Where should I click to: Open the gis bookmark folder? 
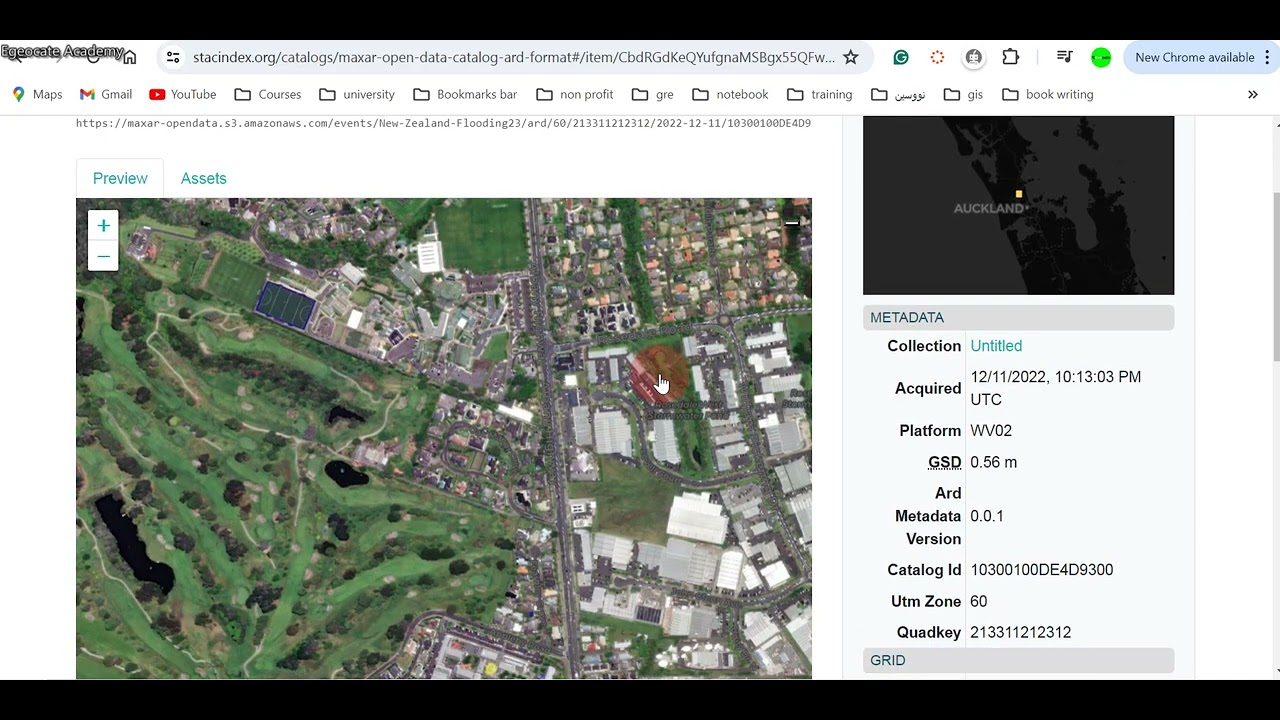click(964, 95)
